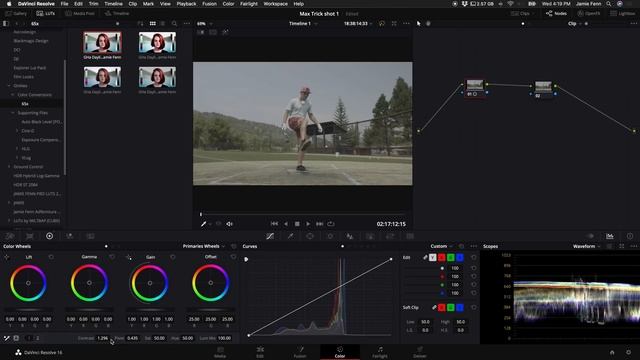Open the Workspace menu
This screenshot has width=640, height=360.
(x=275, y=4)
